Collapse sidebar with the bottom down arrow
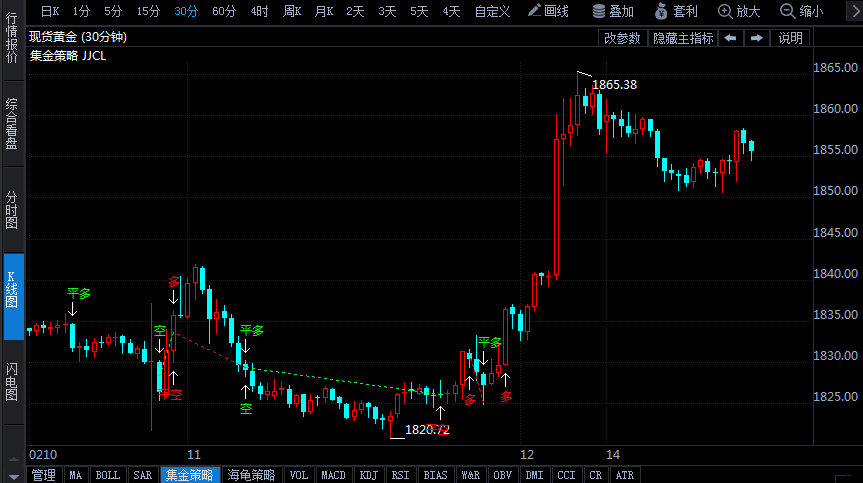This screenshot has width=863, height=483. (x=14, y=476)
